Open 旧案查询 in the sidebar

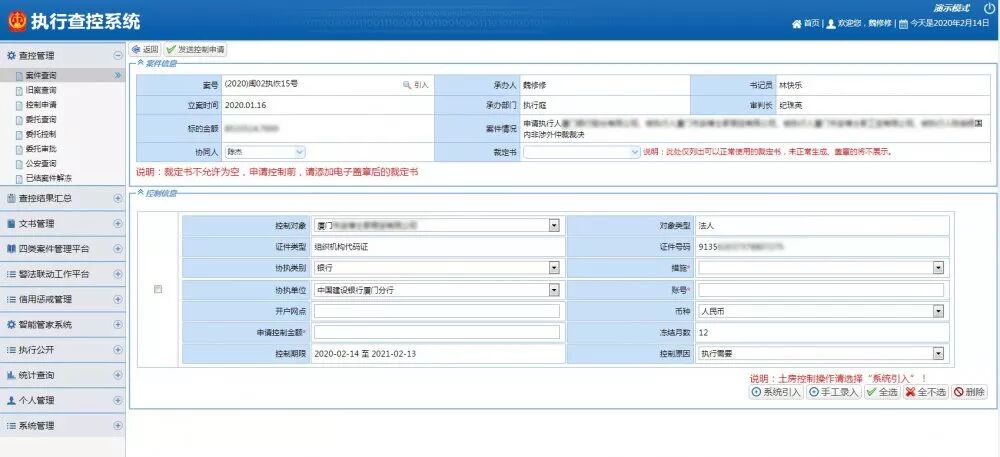pyautogui.click(x=41, y=90)
